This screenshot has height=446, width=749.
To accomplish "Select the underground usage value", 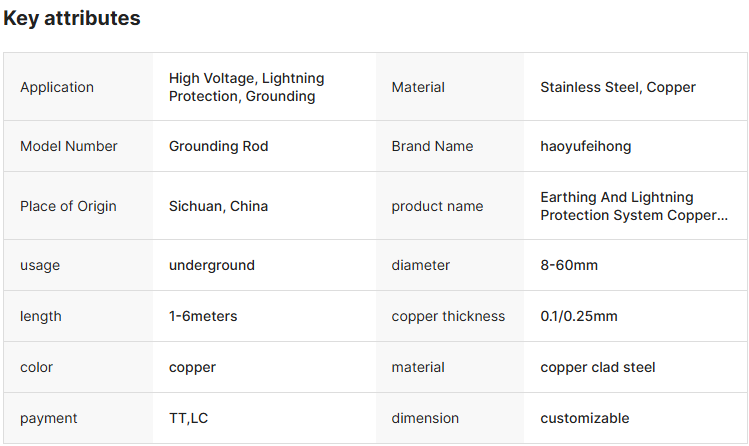I will 211,265.
